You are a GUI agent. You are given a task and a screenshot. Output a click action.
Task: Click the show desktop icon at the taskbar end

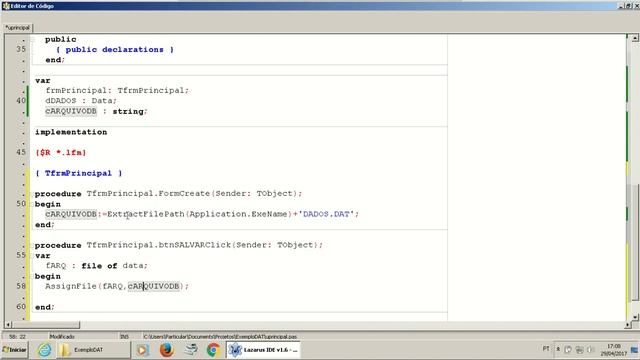(634, 350)
